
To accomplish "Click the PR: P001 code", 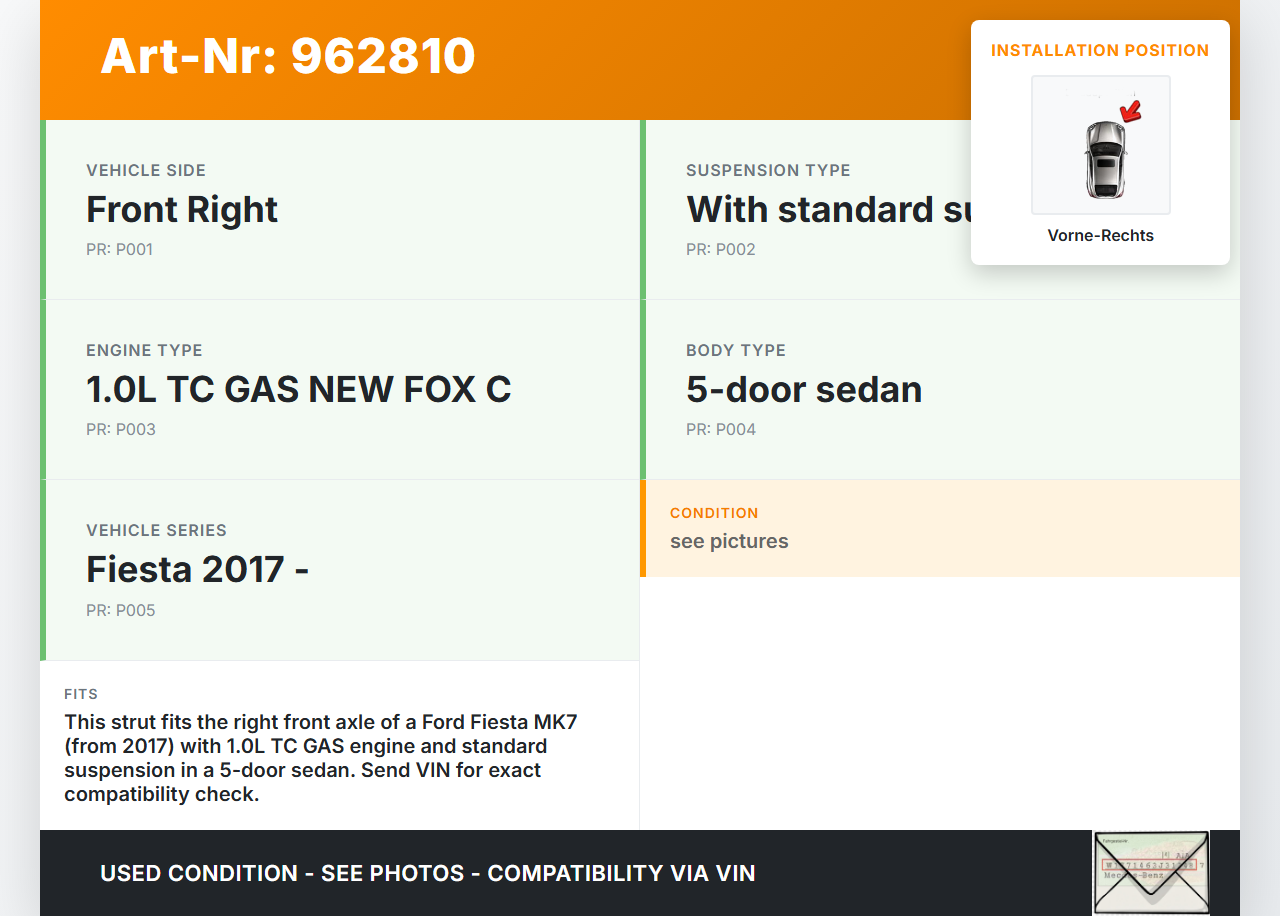I will click(x=120, y=250).
